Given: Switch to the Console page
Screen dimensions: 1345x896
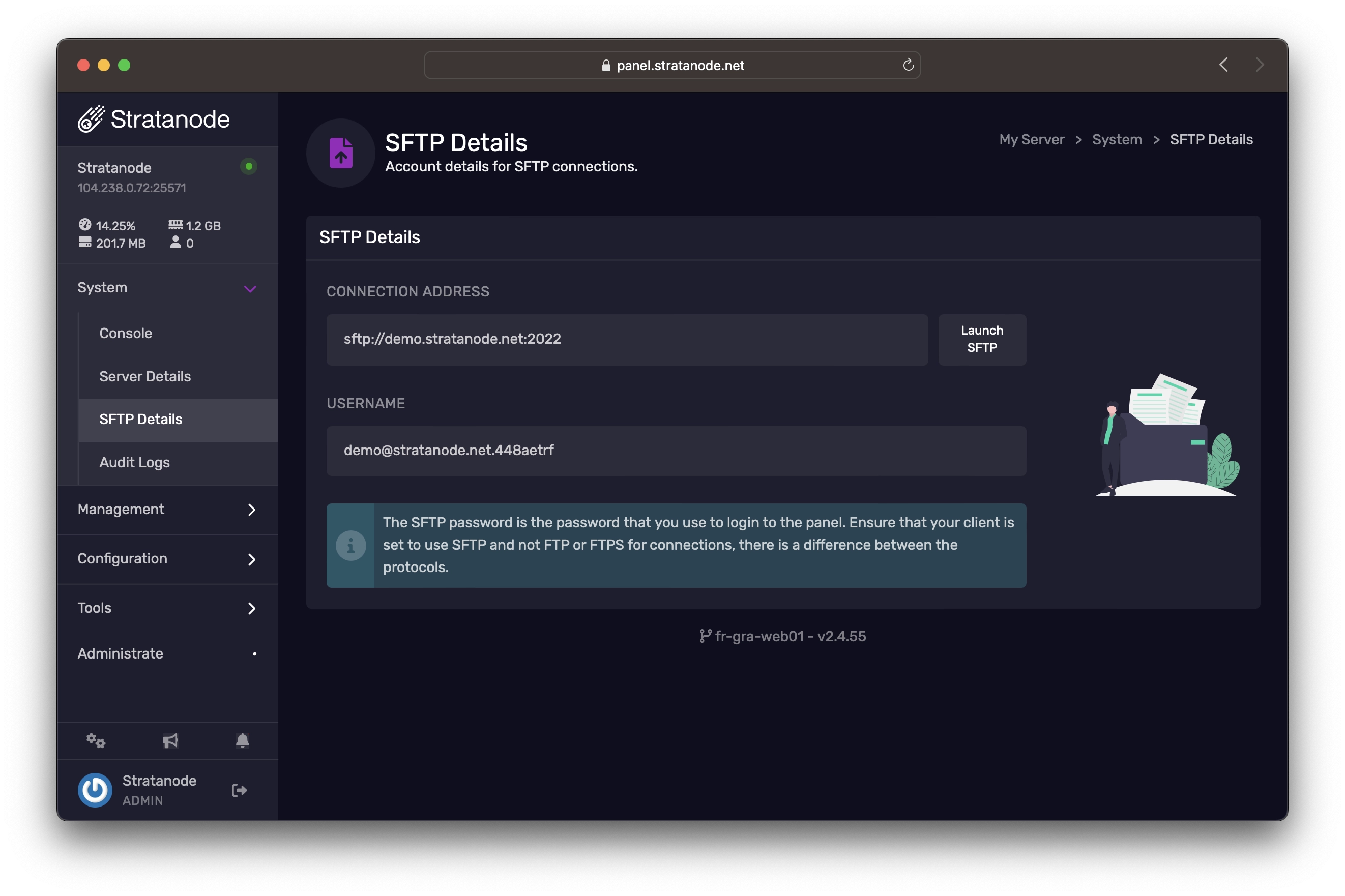Looking at the screenshot, I should point(126,333).
